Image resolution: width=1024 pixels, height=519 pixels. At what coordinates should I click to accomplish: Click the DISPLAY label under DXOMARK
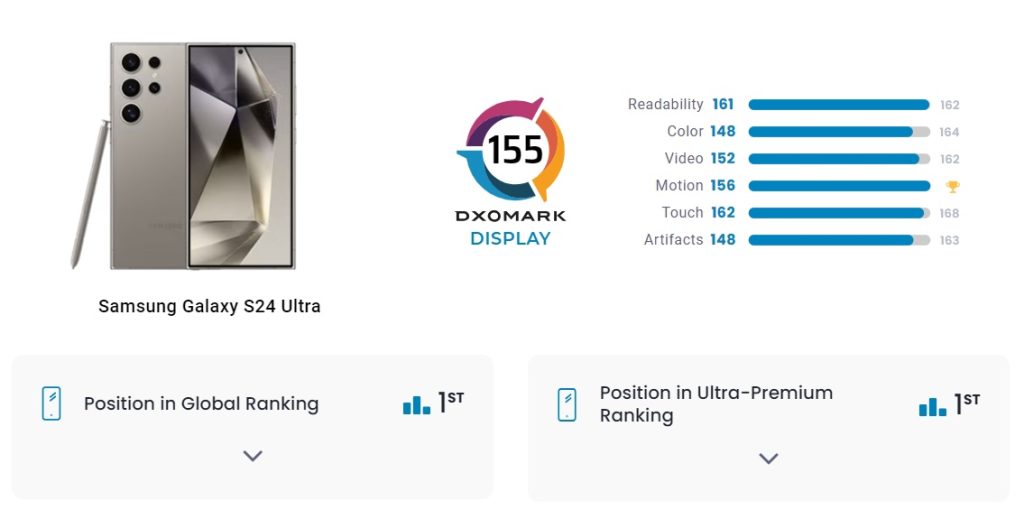tap(511, 238)
